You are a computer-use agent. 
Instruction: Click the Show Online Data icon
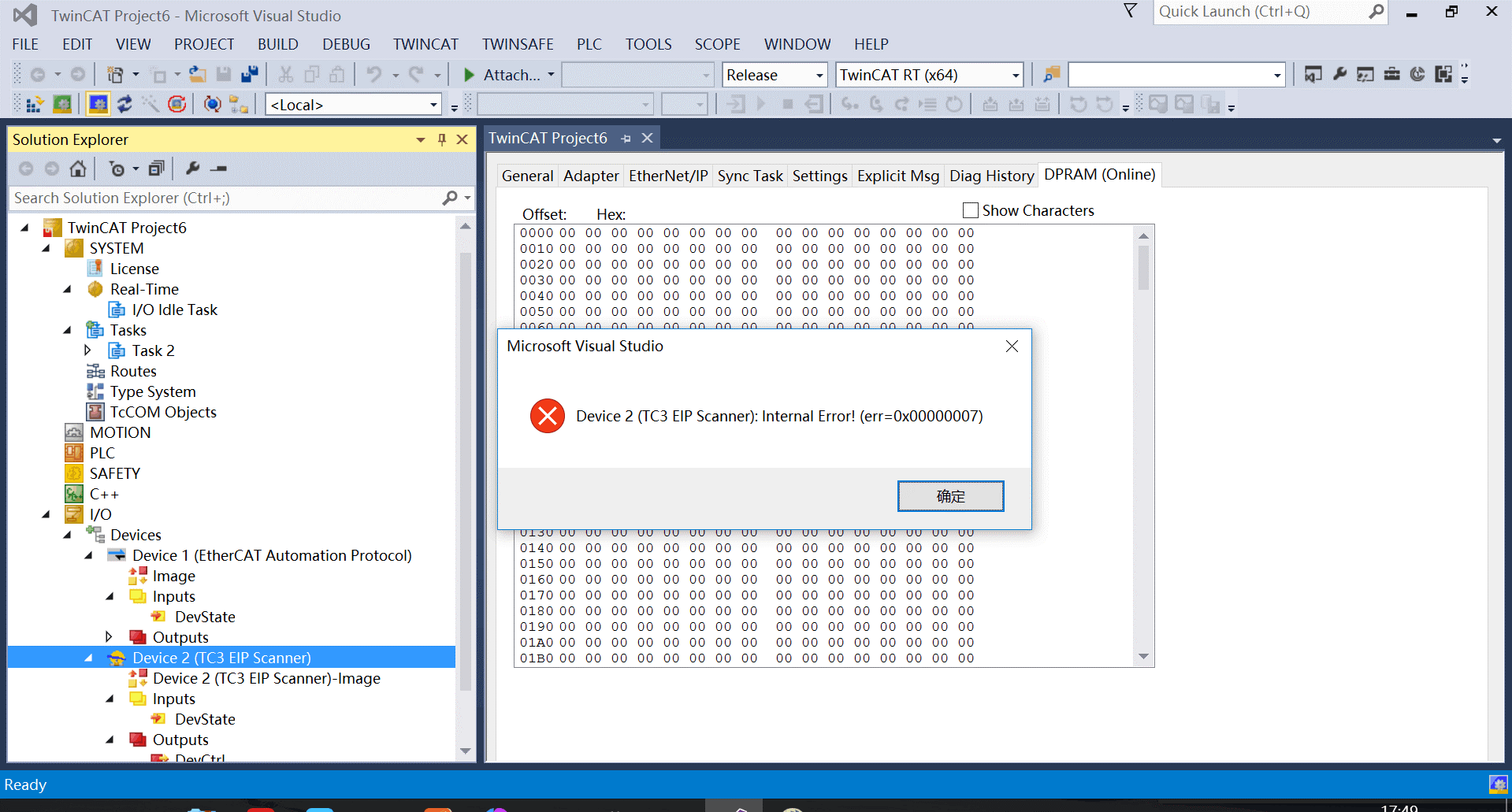point(212,104)
